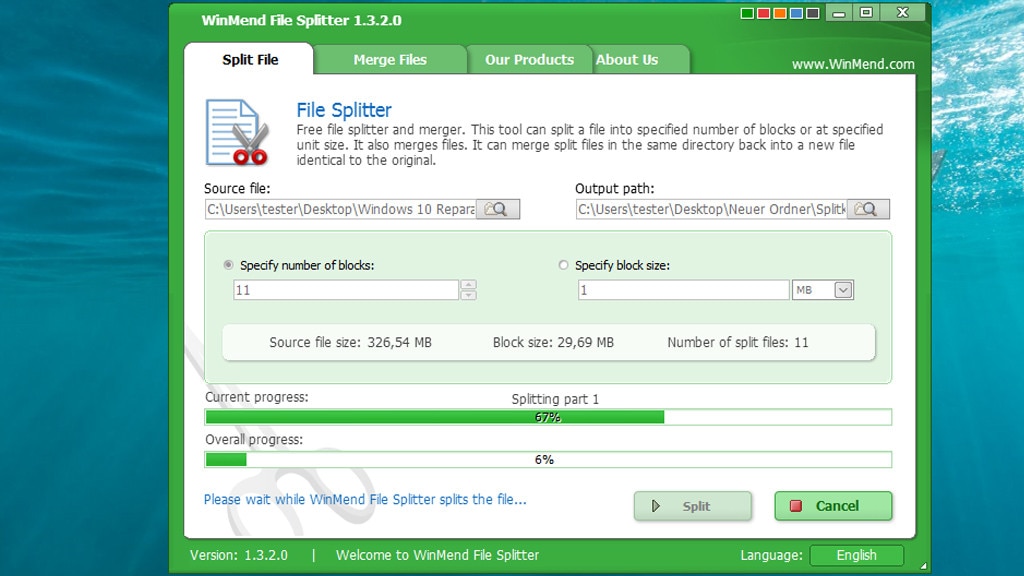The width and height of the screenshot is (1024, 576).
Task: Select the dark gray color theme swatch
Action: 812,13
